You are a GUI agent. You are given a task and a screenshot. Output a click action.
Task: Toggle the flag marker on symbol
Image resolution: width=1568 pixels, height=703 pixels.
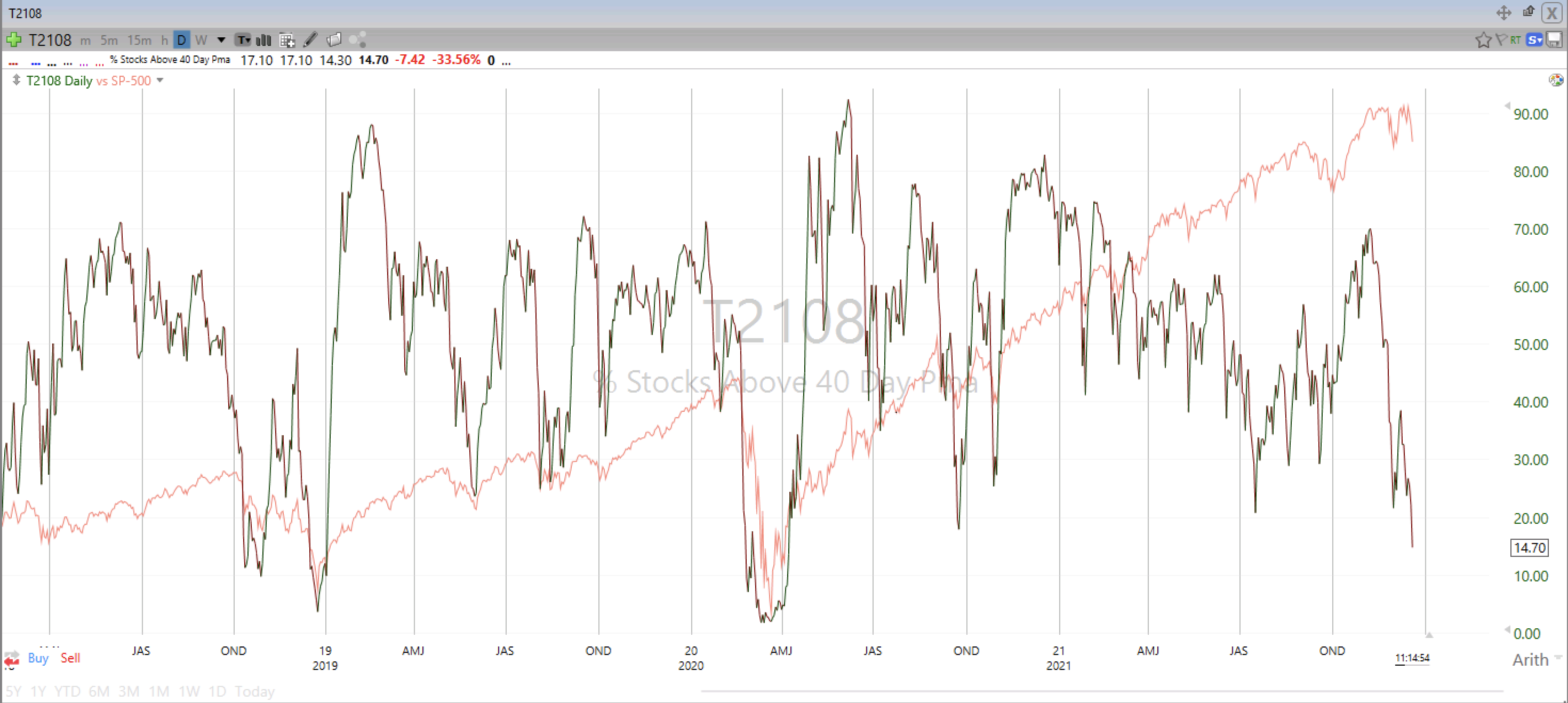(x=1501, y=40)
